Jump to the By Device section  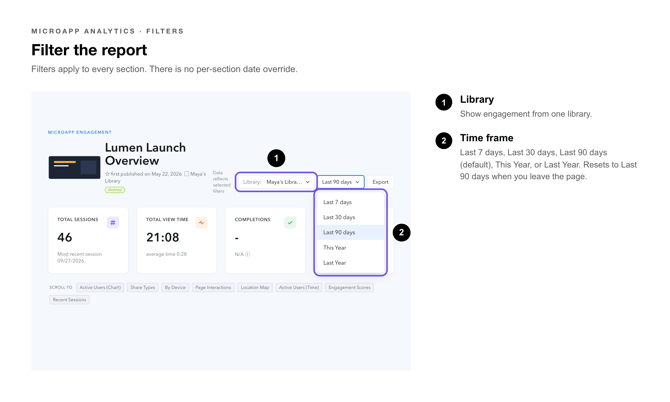175,288
